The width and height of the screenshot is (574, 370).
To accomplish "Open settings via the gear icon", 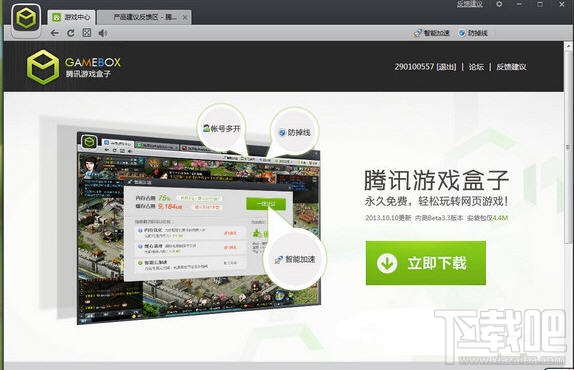I will coord(499,4).
